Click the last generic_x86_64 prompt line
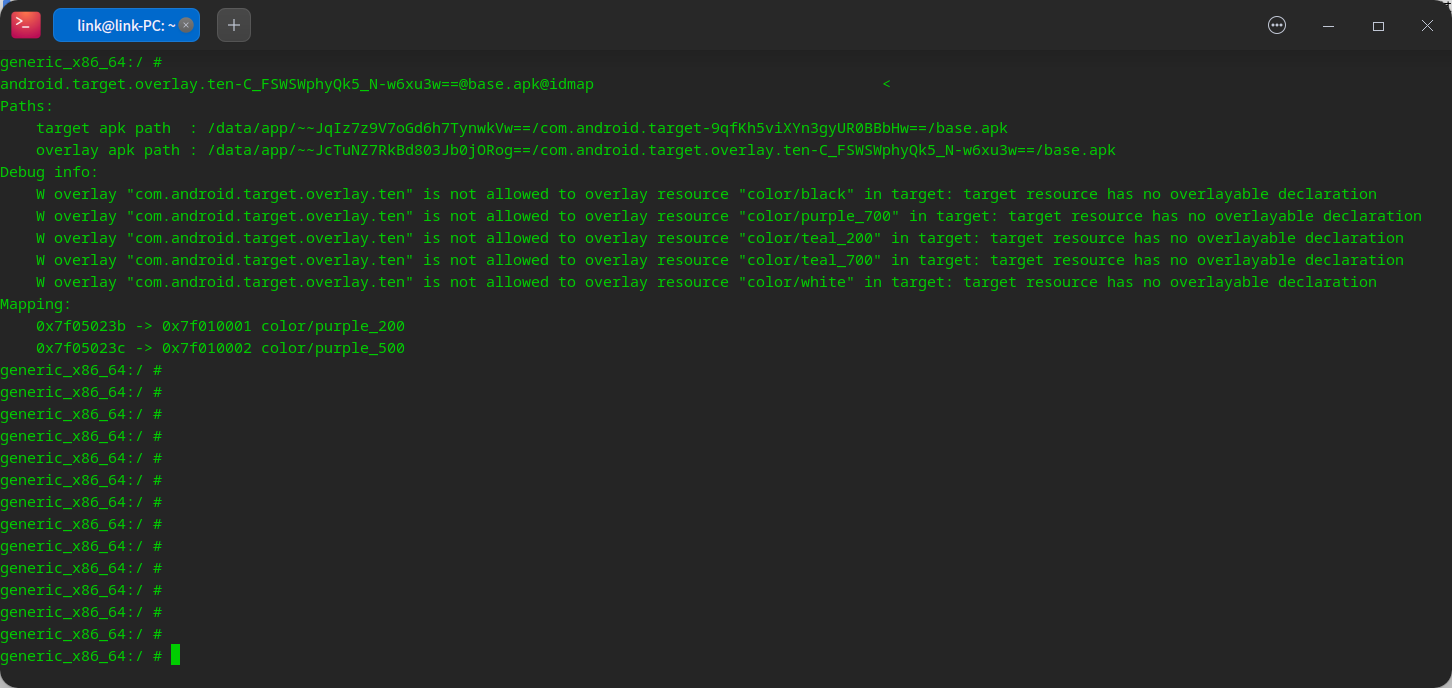Viewport: 1452px width, 688px height. 80,655
